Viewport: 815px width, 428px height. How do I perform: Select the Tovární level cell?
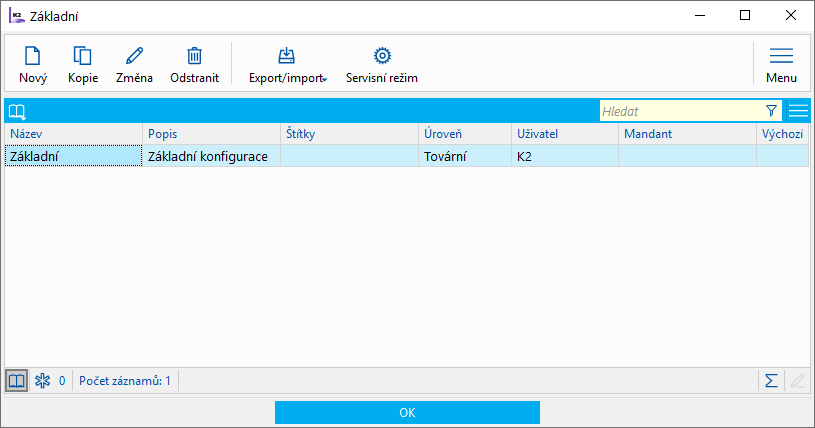465,156
